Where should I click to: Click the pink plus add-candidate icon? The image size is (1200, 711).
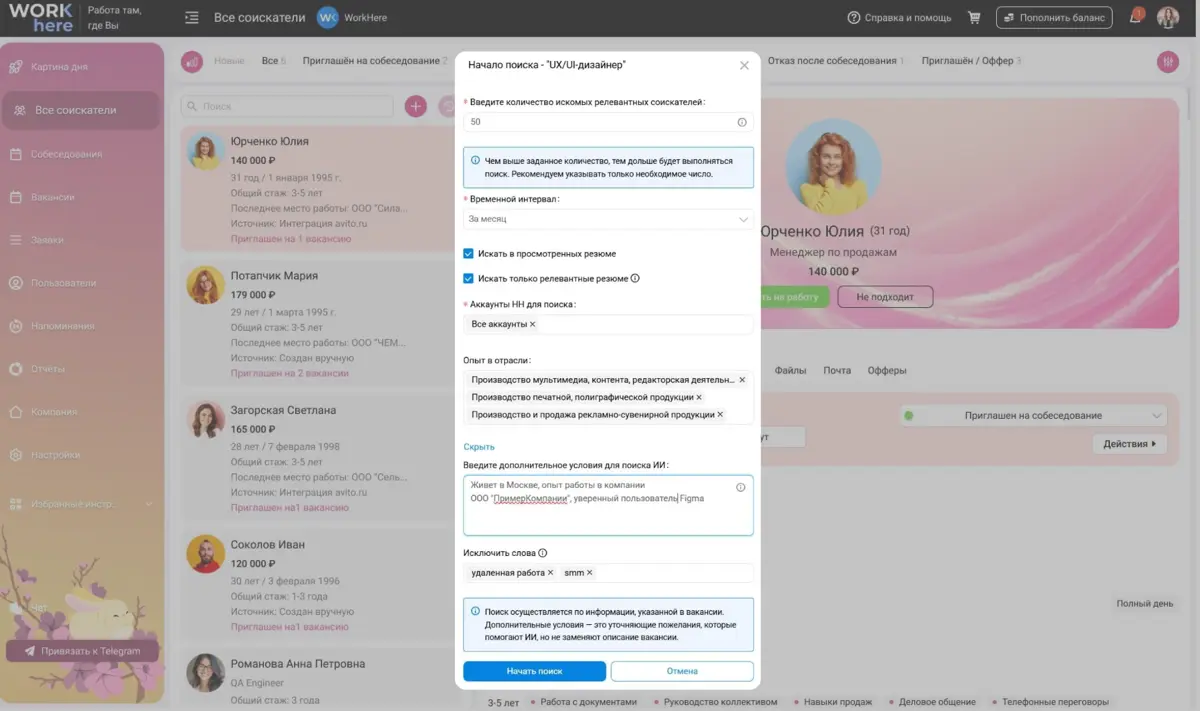[415, 106]
